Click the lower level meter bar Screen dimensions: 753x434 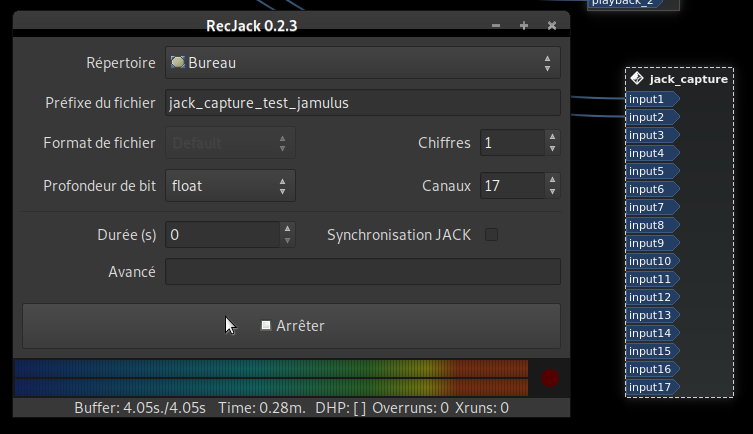tap(271, 387)
